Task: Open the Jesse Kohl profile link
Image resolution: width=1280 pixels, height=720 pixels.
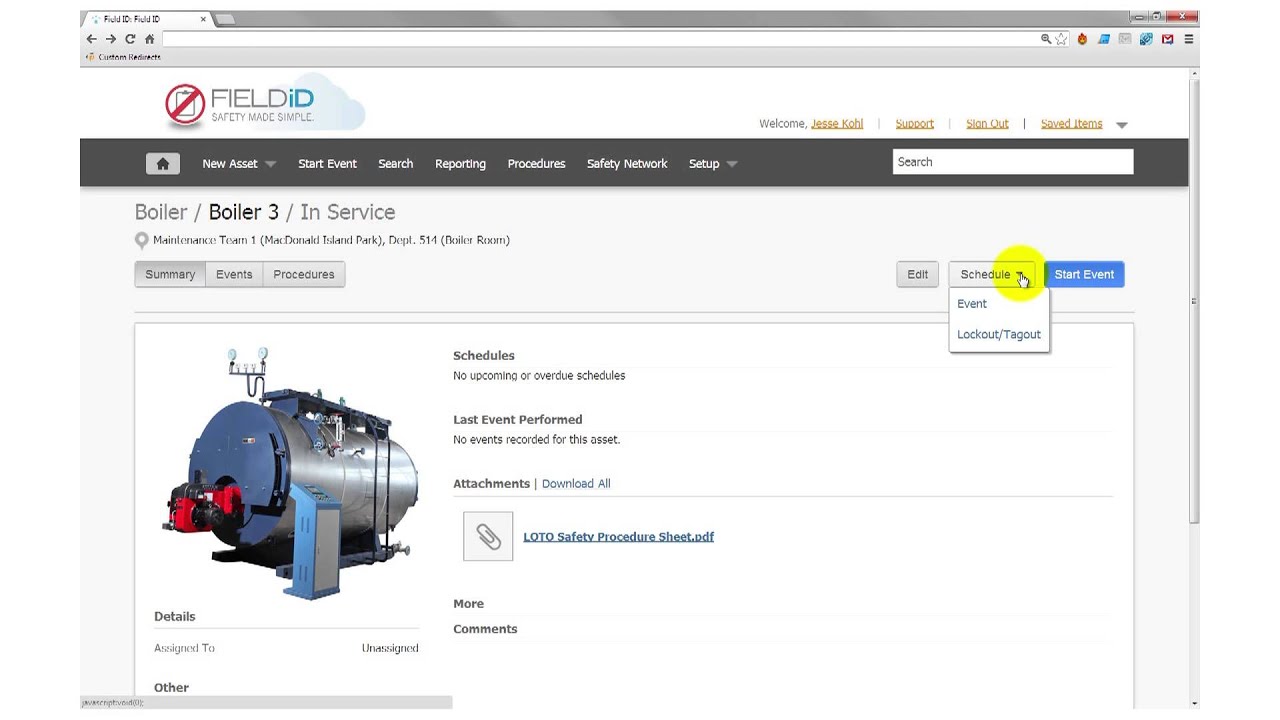Action: (x=837, y=124)
